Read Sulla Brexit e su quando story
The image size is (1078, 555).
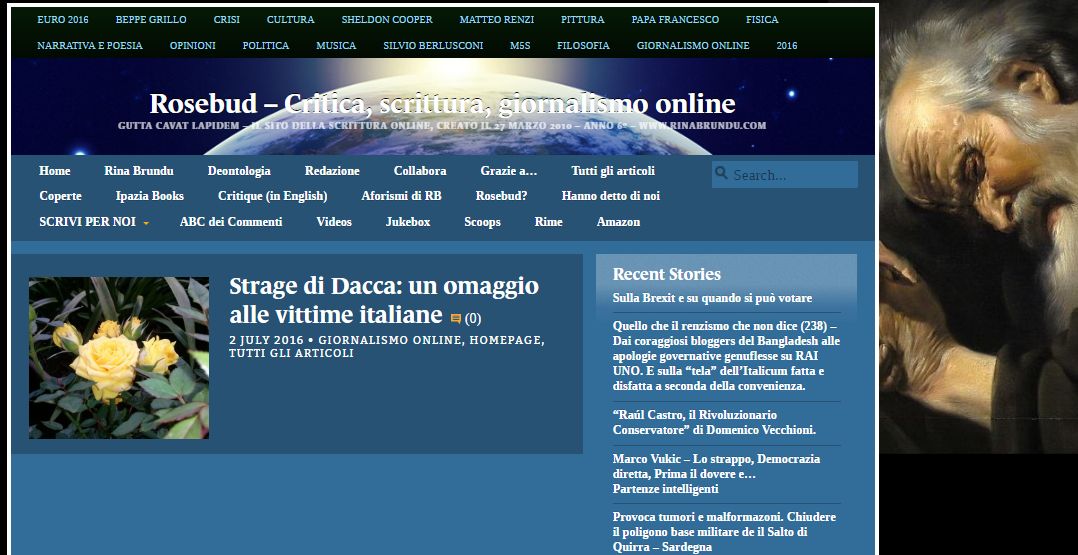pos(712,298)
